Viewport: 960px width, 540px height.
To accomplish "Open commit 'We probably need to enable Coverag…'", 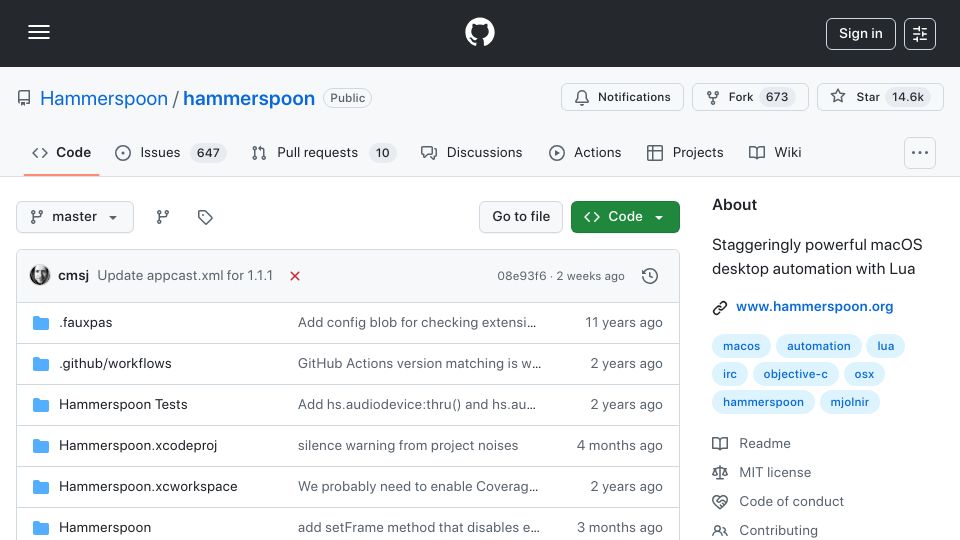I will click(x=418, y=487).
